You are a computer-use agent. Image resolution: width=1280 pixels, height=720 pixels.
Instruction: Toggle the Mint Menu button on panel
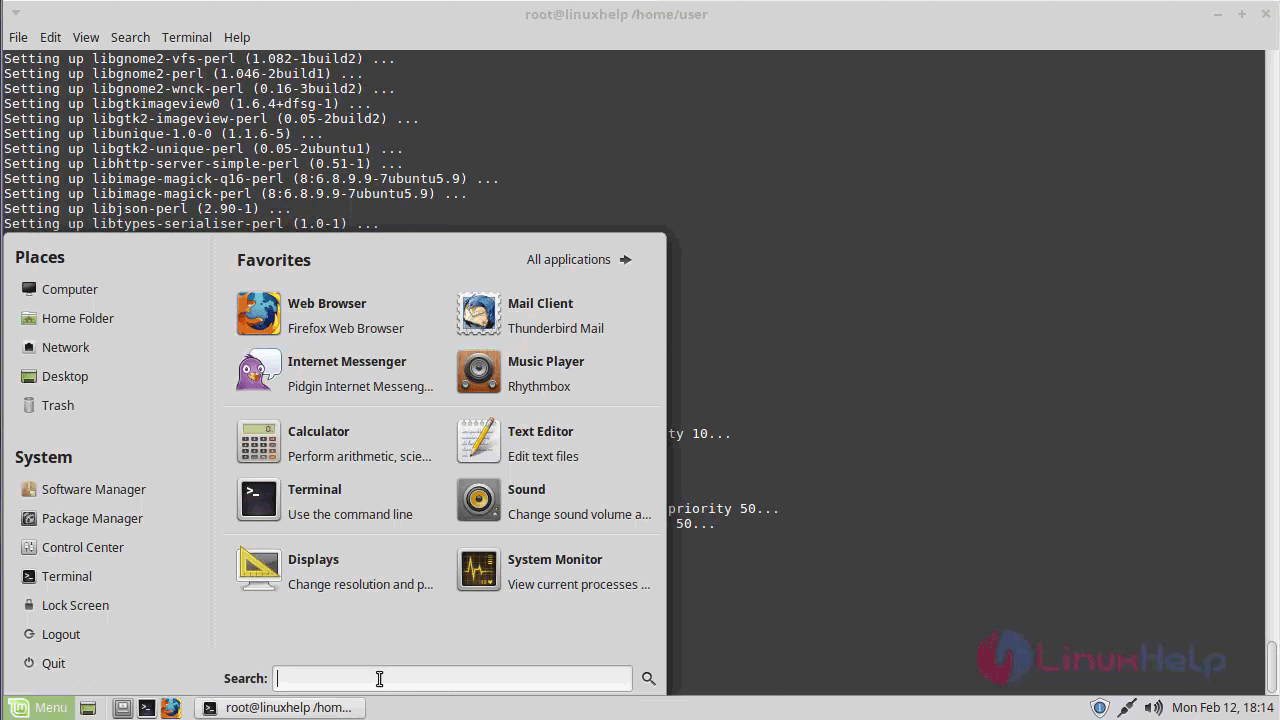click(39, 707)
